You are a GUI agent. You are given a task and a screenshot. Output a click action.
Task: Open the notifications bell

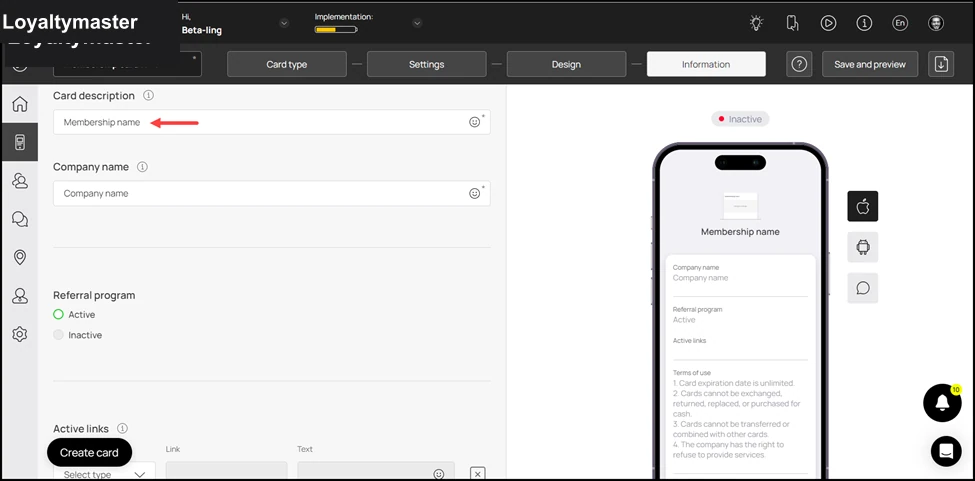(943, 403)
